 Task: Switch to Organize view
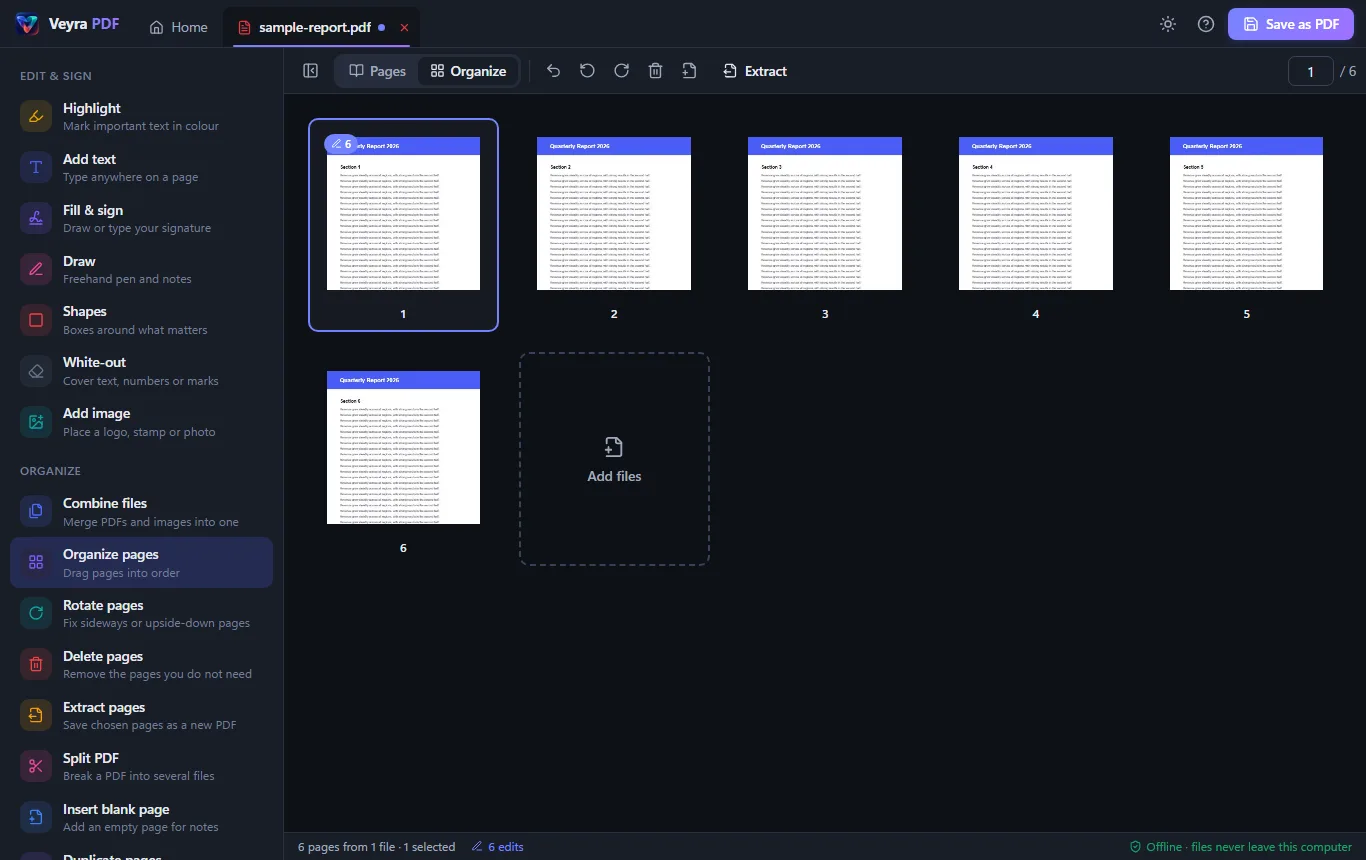[468, 71]
